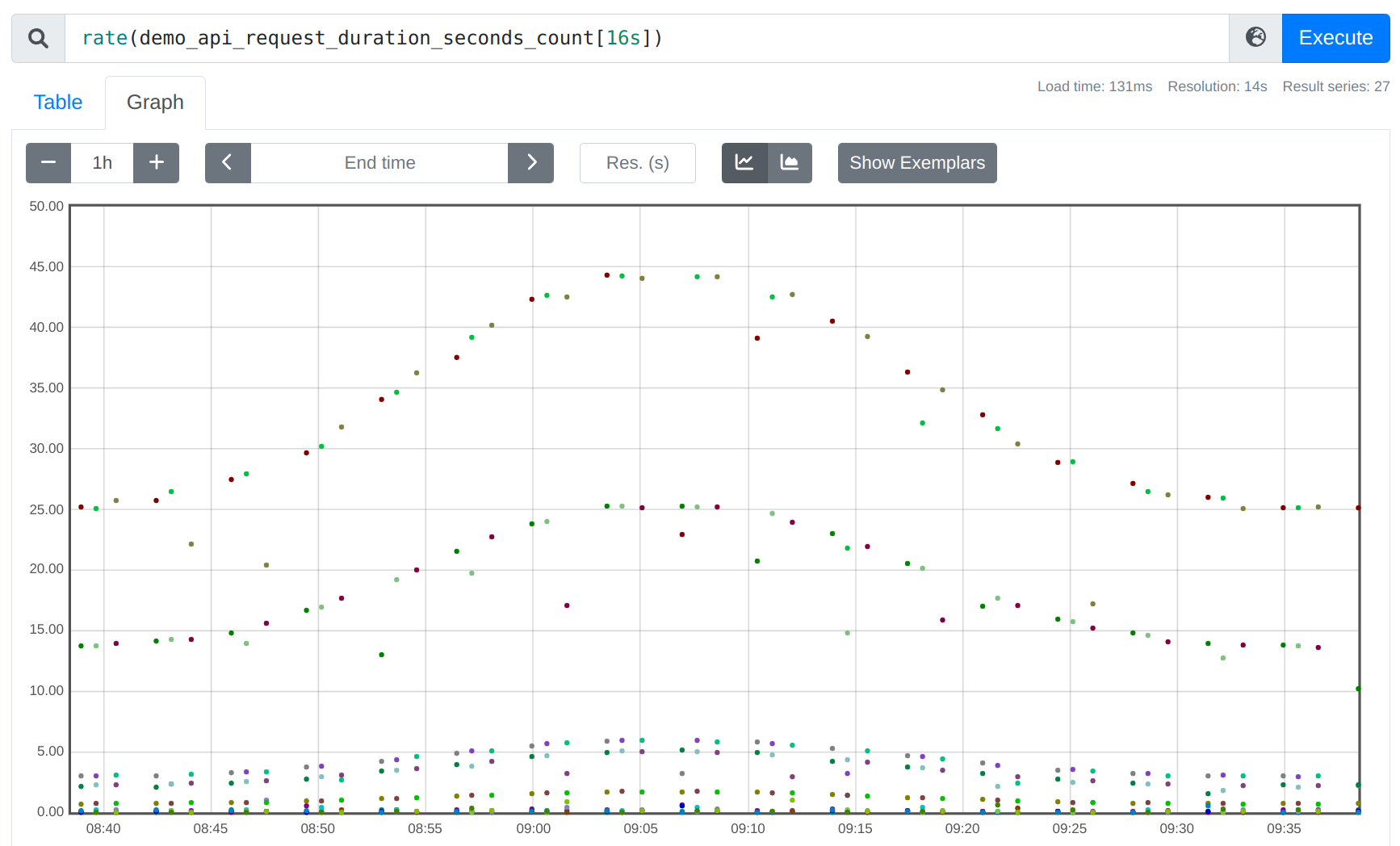Click the left chevron to rewind end time
Viewport: 1400px width, 846px height.
pyautogui.click(x=228, y=162)
